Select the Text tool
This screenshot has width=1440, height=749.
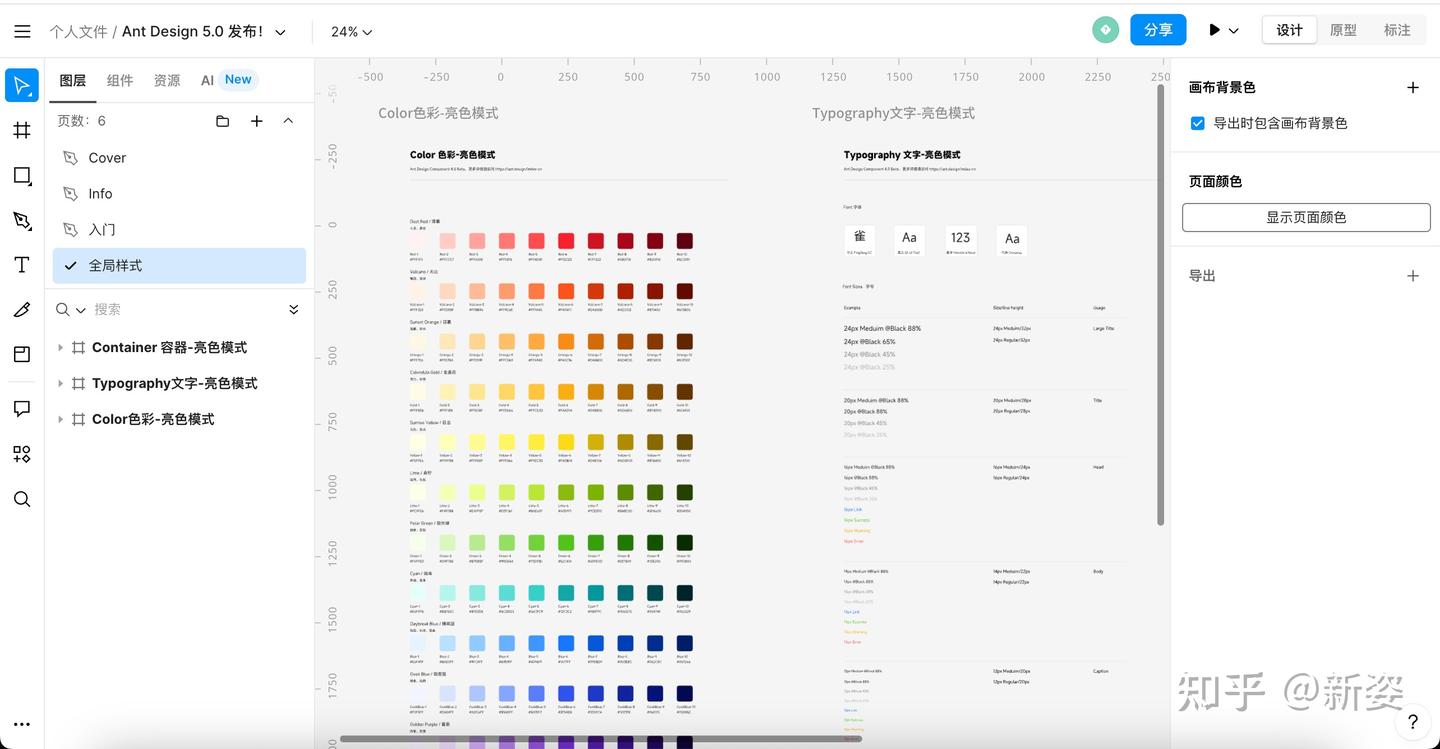click(22, 265)
